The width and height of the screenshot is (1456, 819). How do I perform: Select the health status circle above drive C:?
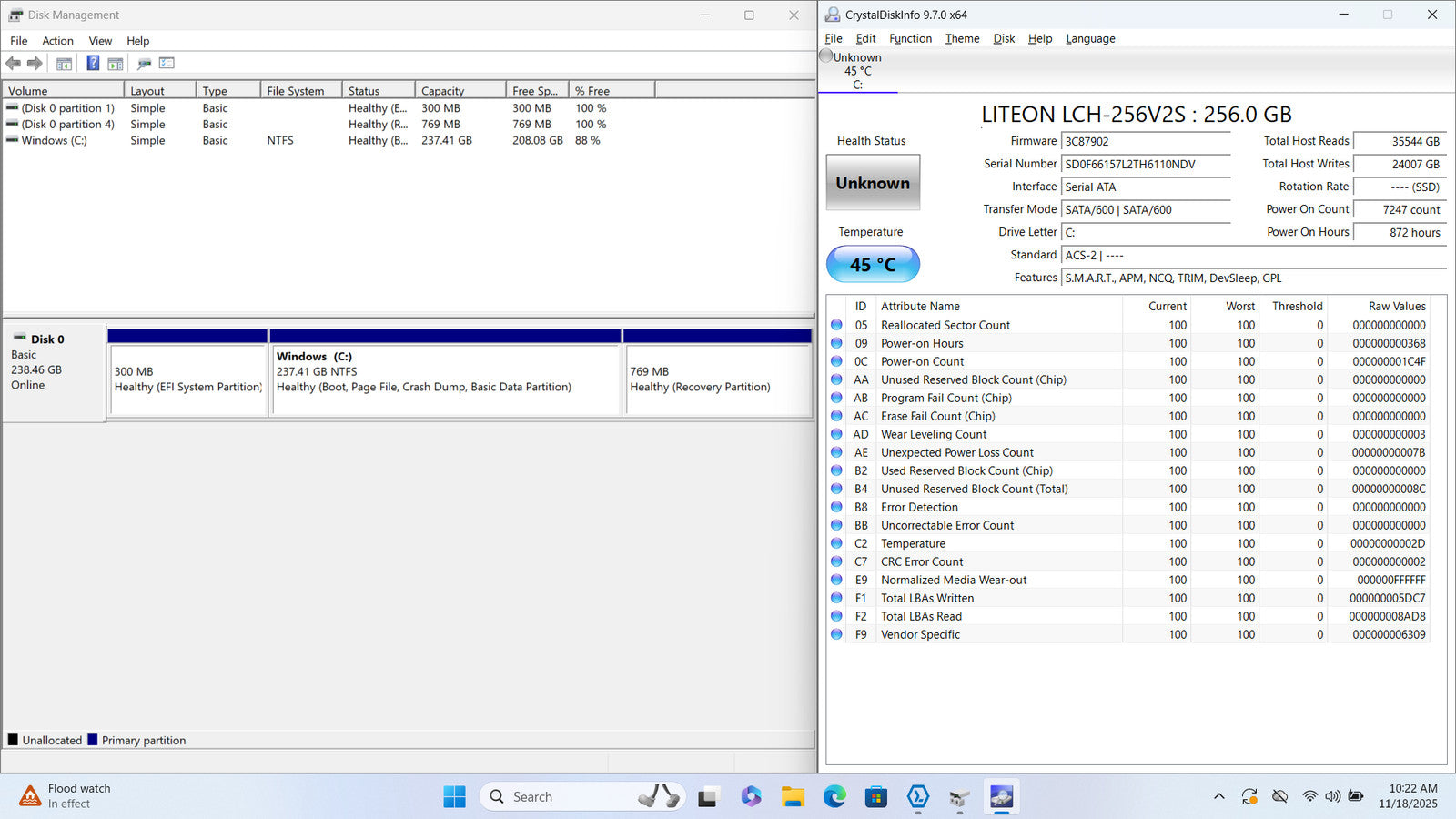[x=826, y=56]
